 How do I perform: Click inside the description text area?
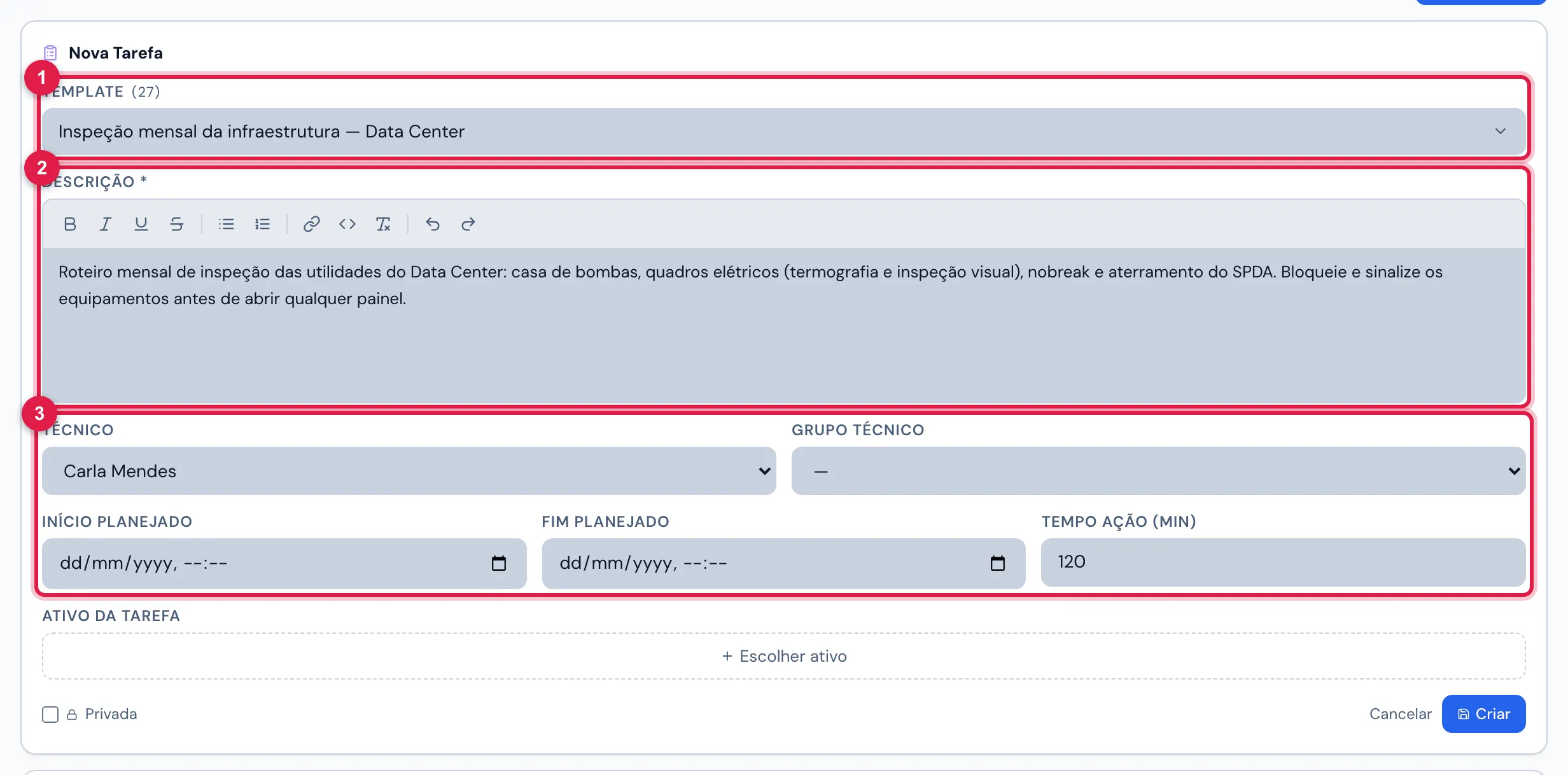784,325
